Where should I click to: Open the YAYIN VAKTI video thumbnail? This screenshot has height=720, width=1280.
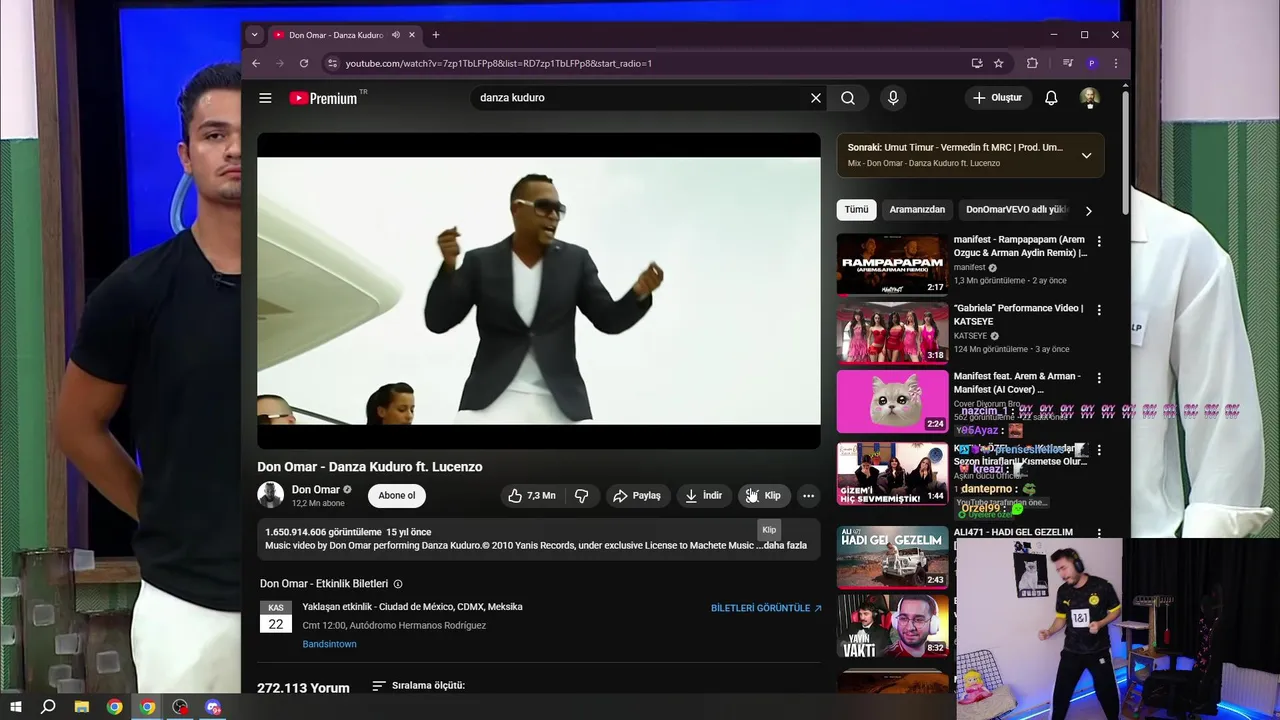pos(892,626)
